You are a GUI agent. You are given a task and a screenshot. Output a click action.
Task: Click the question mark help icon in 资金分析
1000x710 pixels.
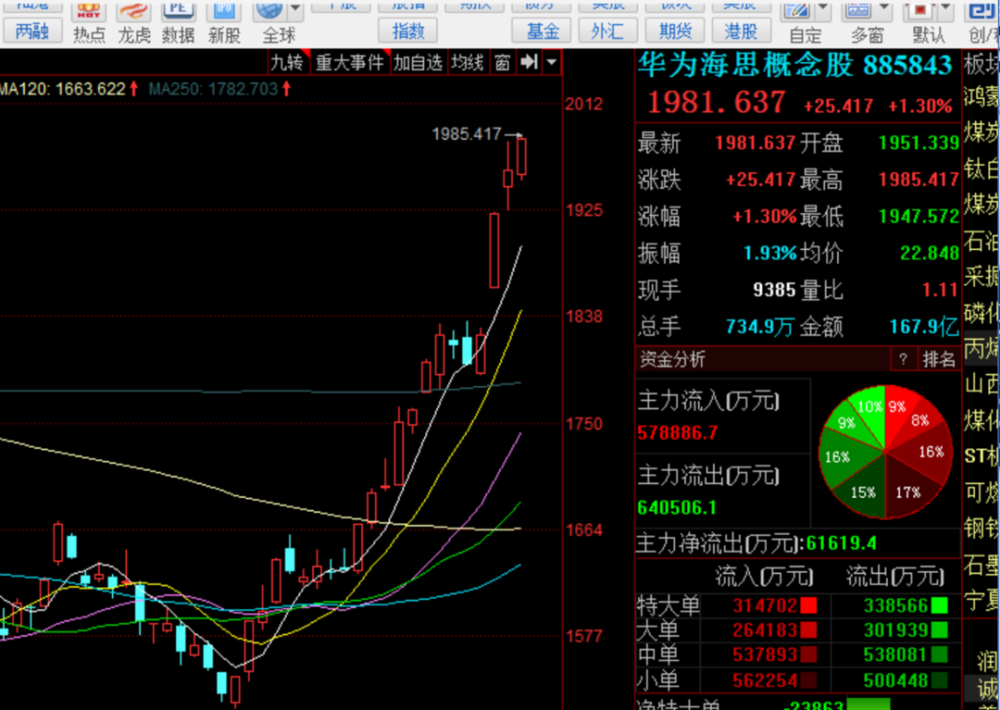tap(902, 360)
